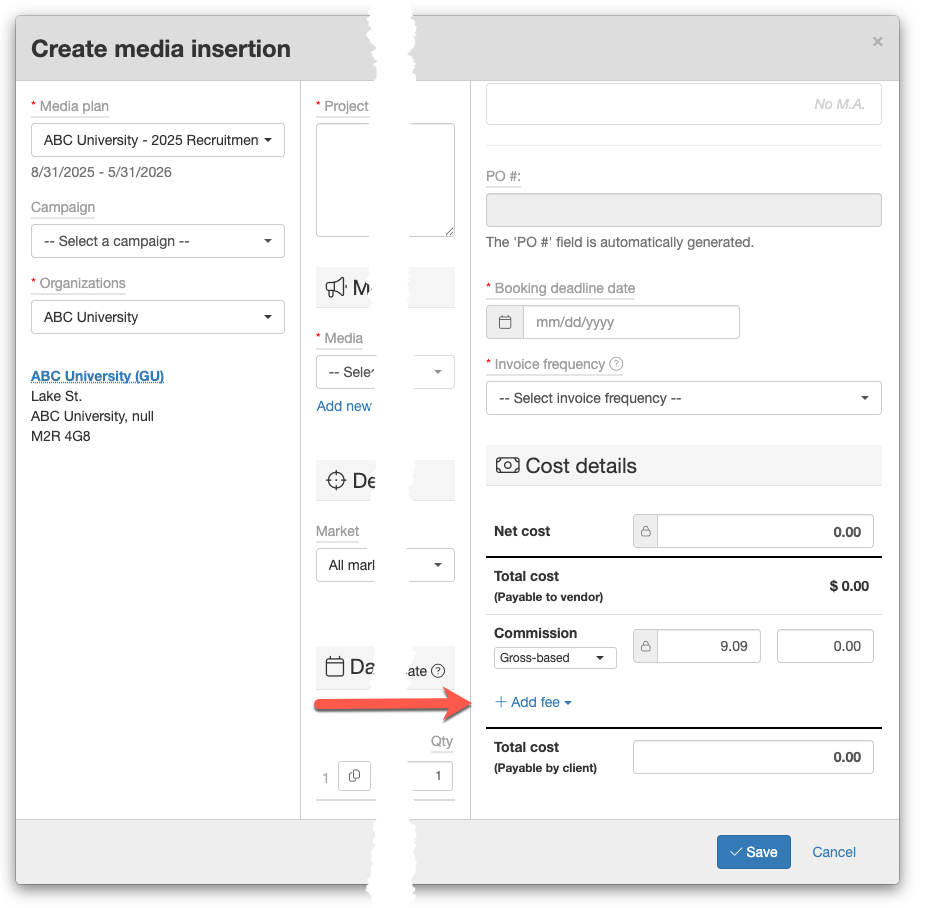This screenshot has width=929, height=908.
Task: Open the Media plan dropdown
Action: pyautogui.click(x=157, y=140)
